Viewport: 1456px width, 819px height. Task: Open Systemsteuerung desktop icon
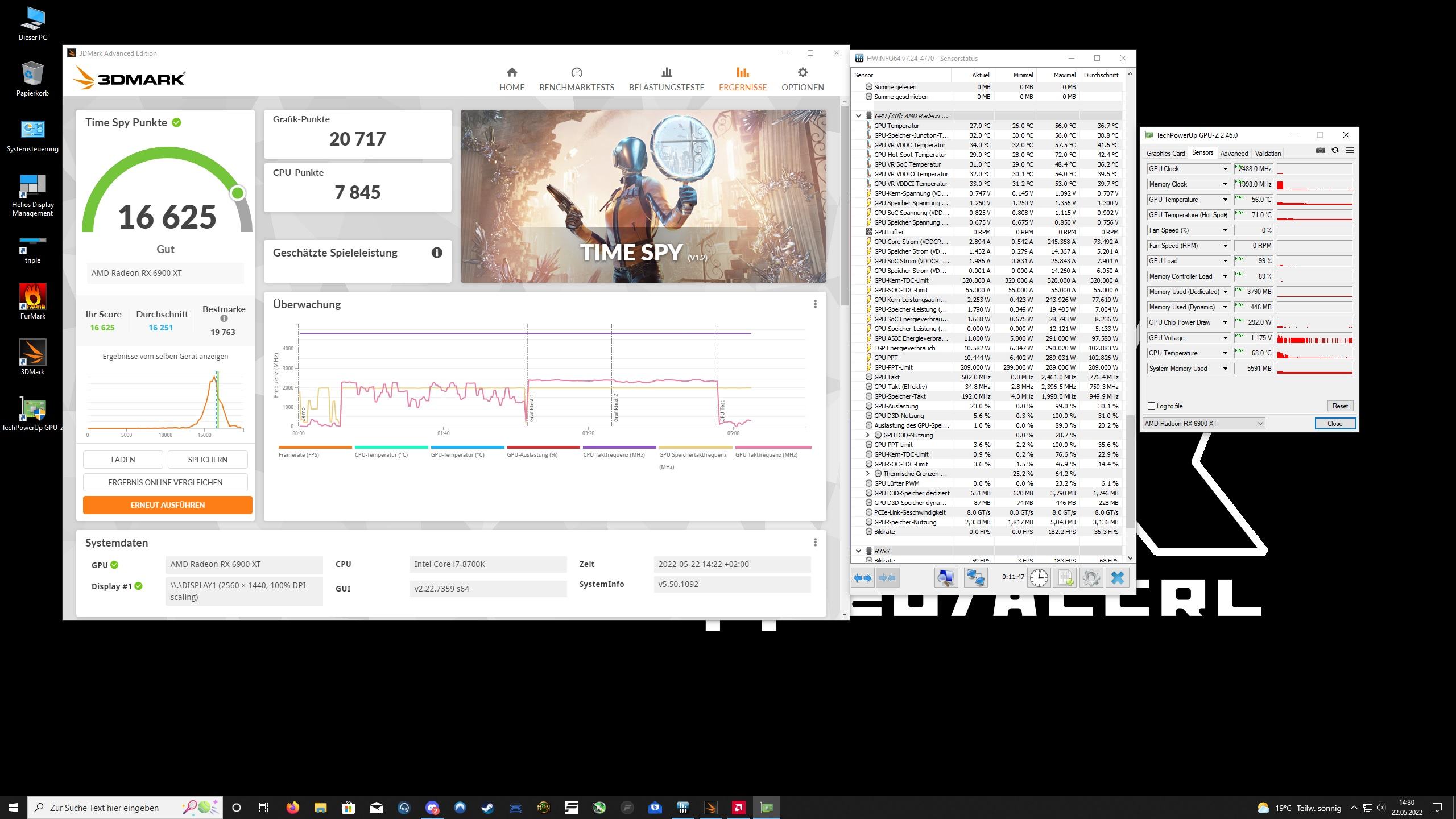coord(32,136)
